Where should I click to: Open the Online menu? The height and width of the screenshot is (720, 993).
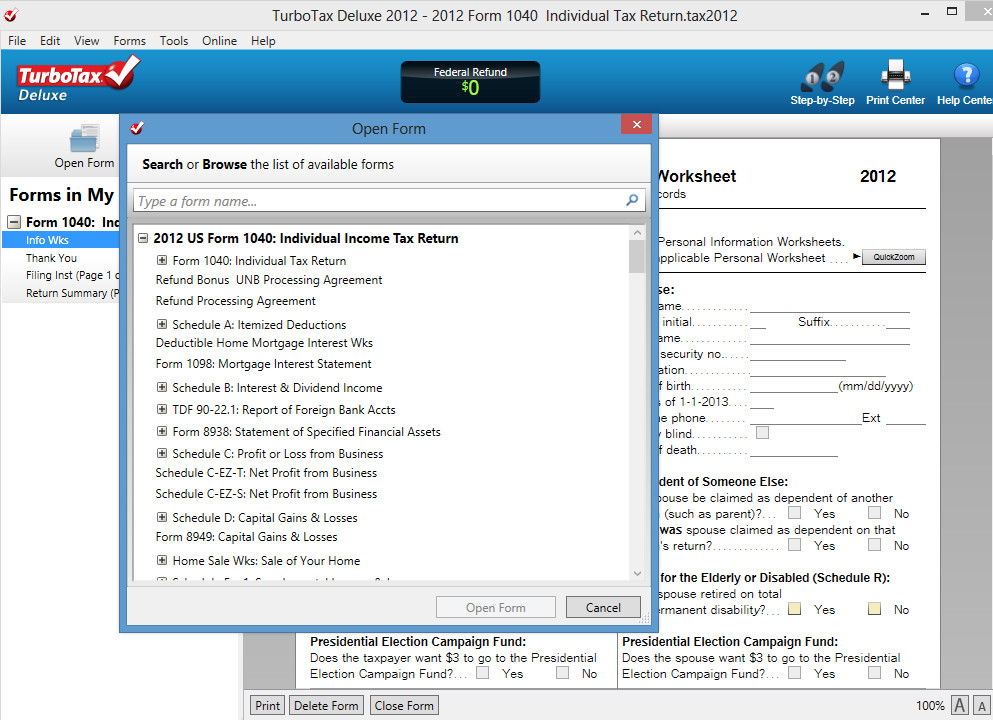click(x=219, y=41)
